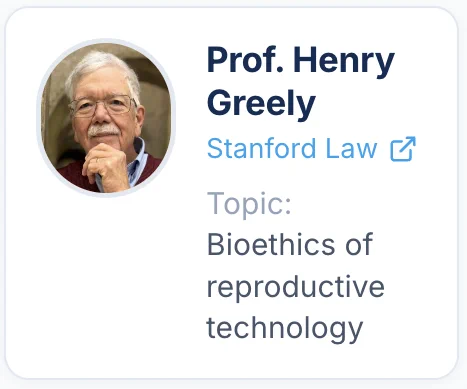Click the word 'Greely' in the heading
The image size is (467, 389).
click(261, 104)
